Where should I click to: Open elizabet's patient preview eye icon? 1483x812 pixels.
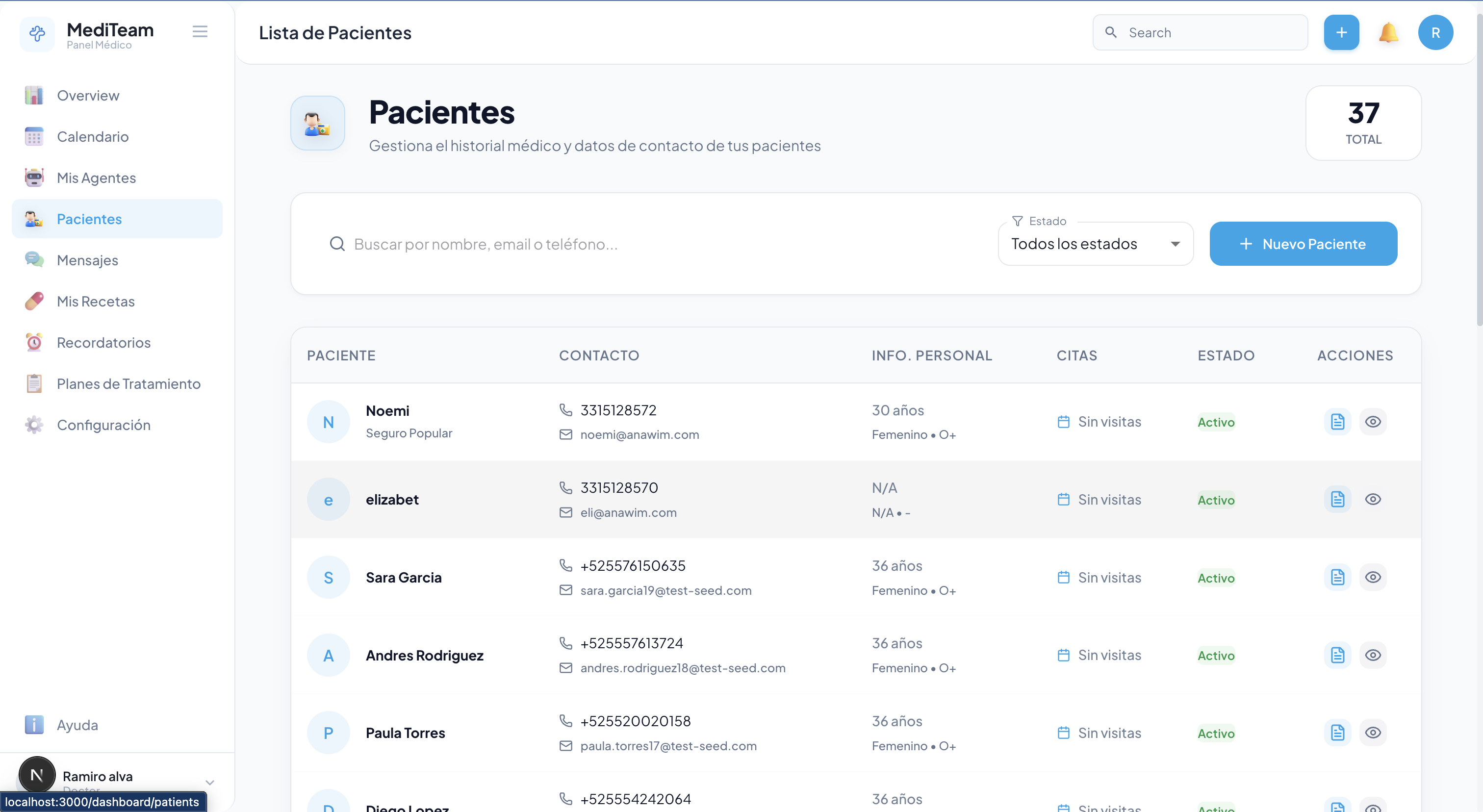click(1373, 499)
